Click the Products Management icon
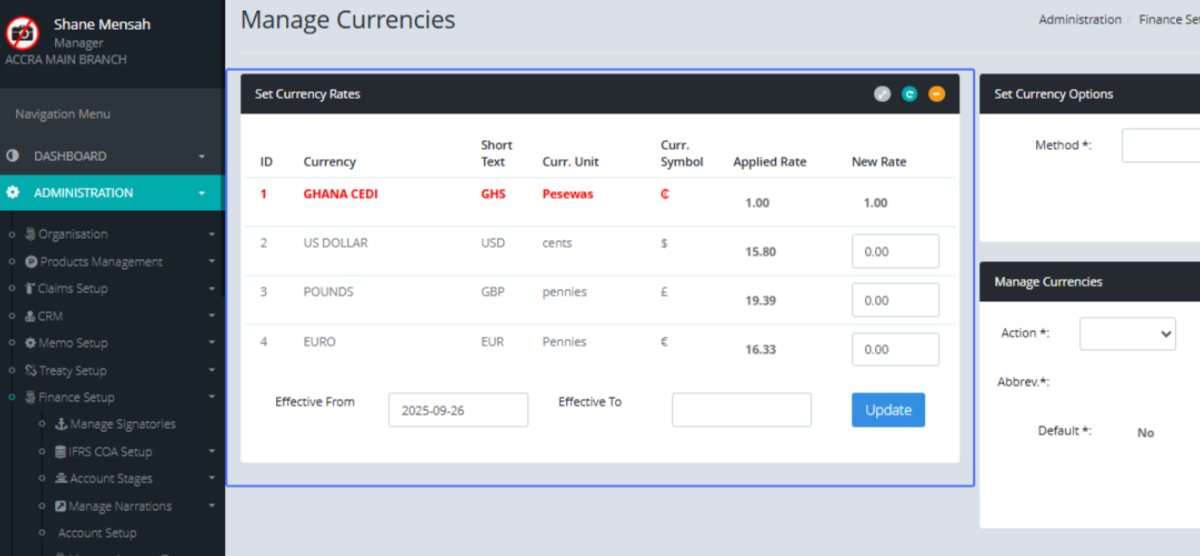1200x556 pixels. coord(31,262)
